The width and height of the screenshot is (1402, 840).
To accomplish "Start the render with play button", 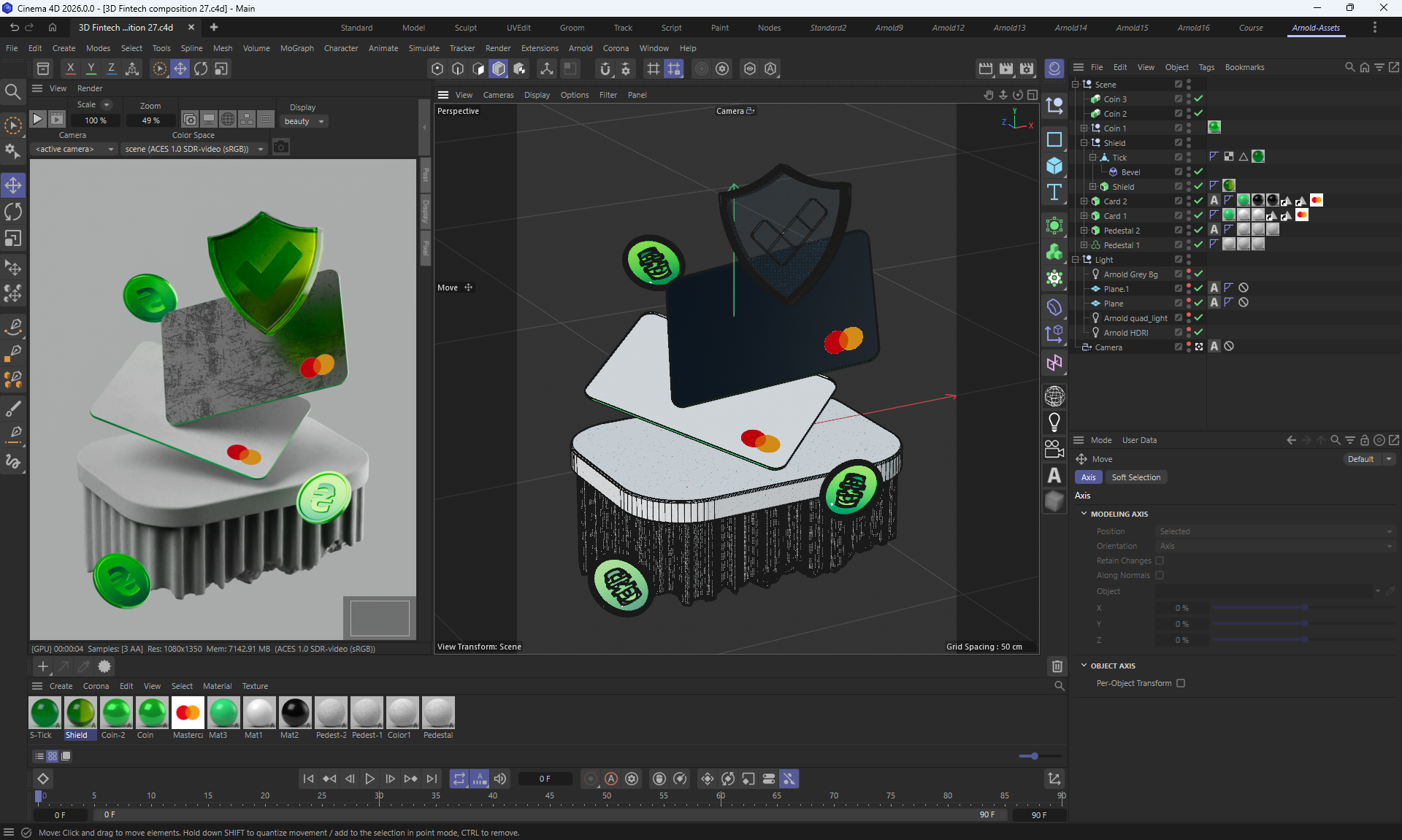I will [38, 119].
